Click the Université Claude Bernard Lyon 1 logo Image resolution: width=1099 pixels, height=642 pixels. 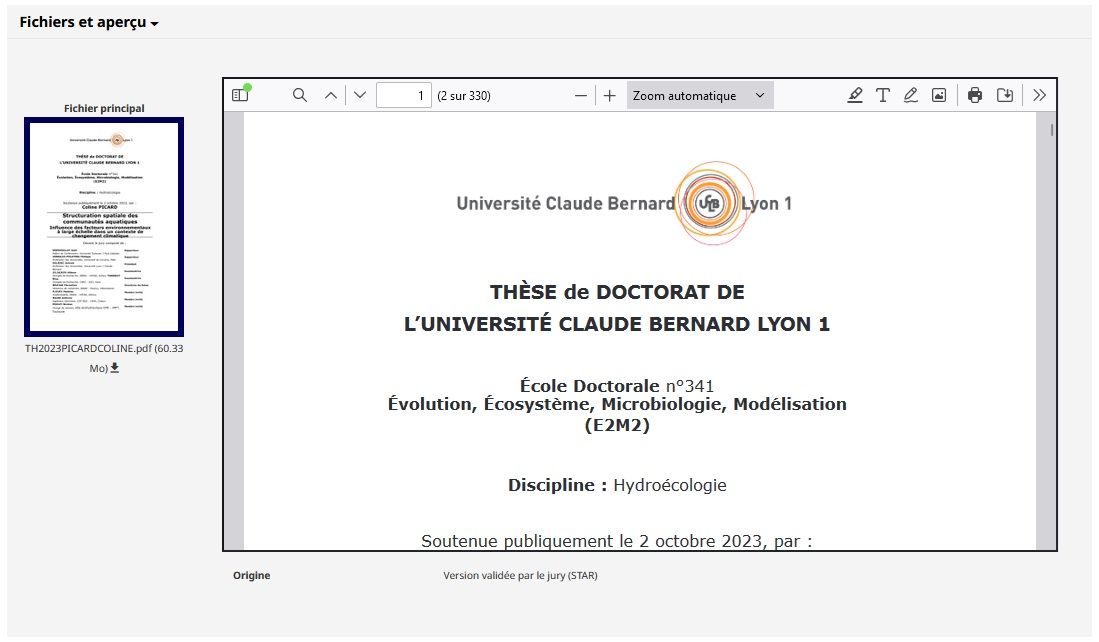624,203
